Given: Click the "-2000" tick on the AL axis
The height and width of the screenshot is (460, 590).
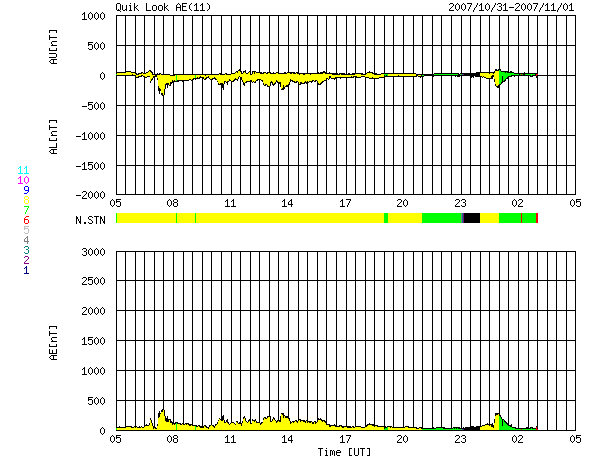Looking at the screenshot, I should (x=91, y=195).
